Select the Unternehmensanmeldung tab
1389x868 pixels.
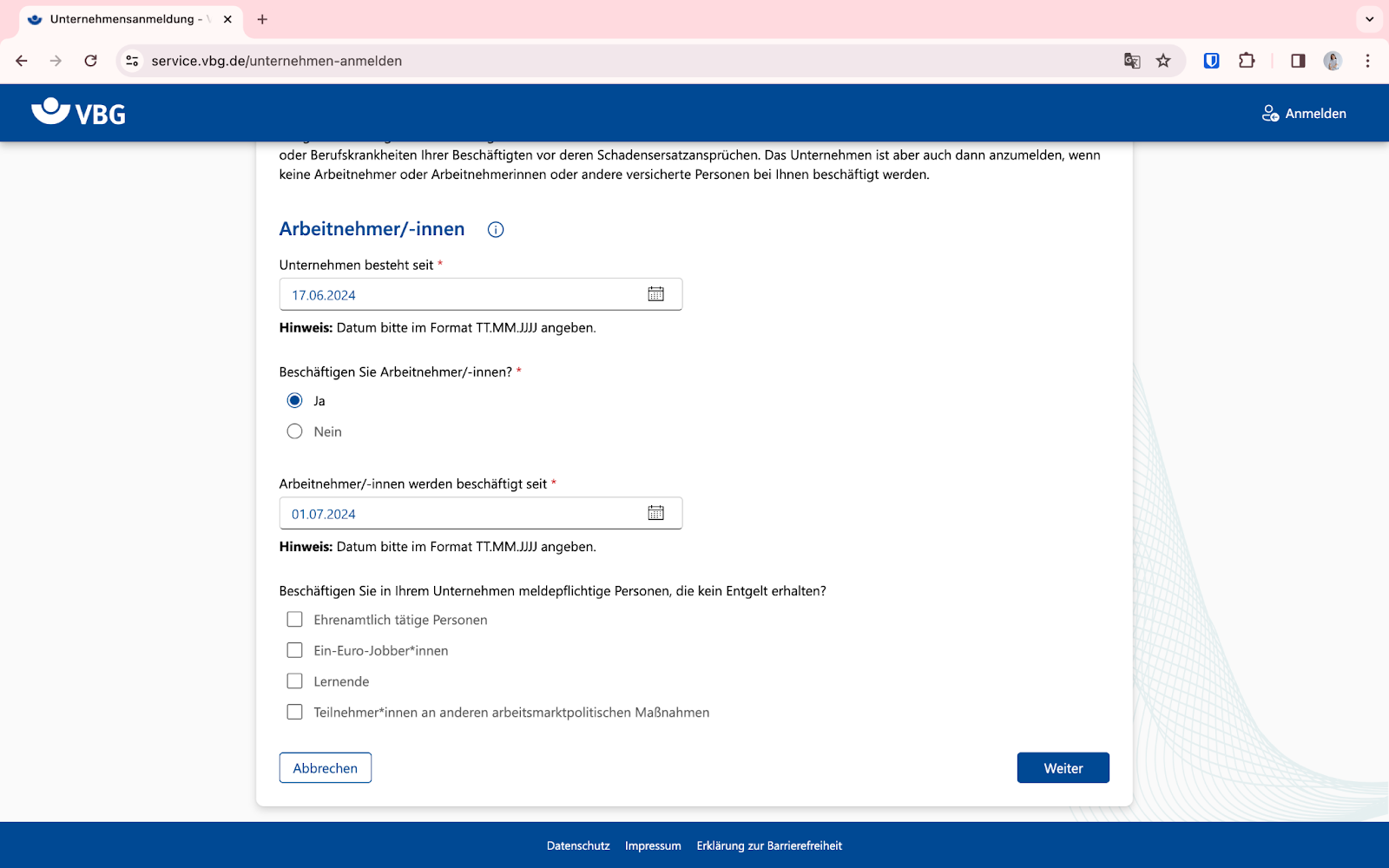pyautogui.click(x=130, y=19)
